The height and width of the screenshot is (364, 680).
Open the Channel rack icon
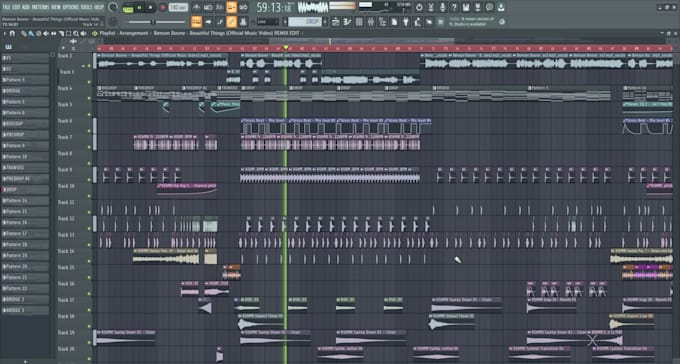359,22
